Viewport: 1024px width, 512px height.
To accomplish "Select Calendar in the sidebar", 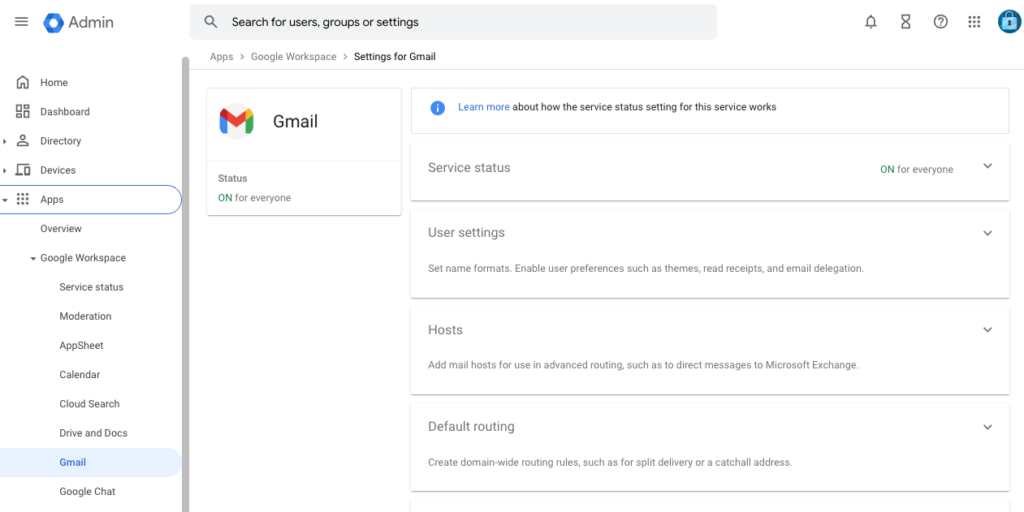I will tap(80, 375).
